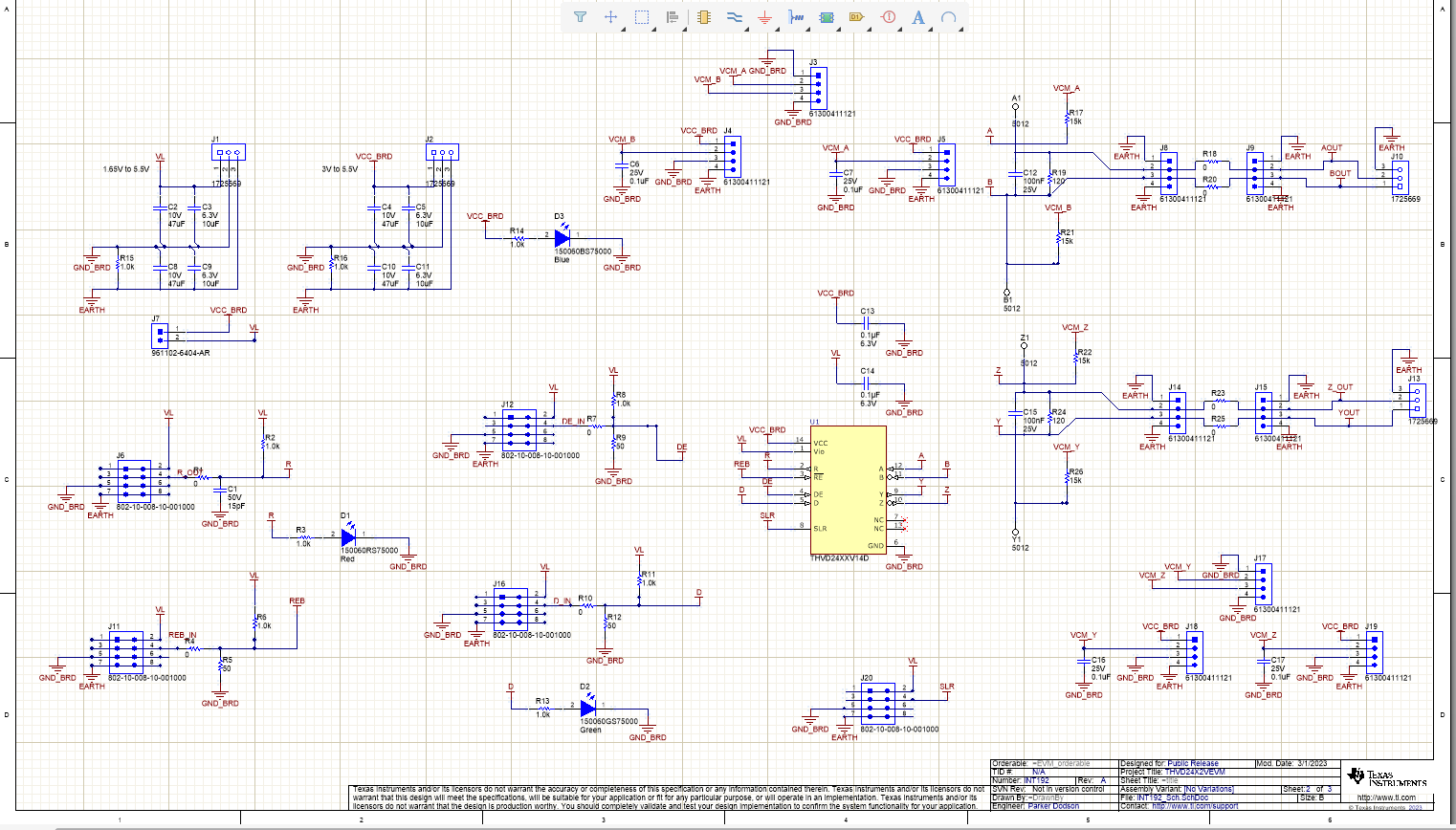Select the GND power port tool
Image resolution: width=1456 pixels, height=830 pixels.
tap(765, 16)
